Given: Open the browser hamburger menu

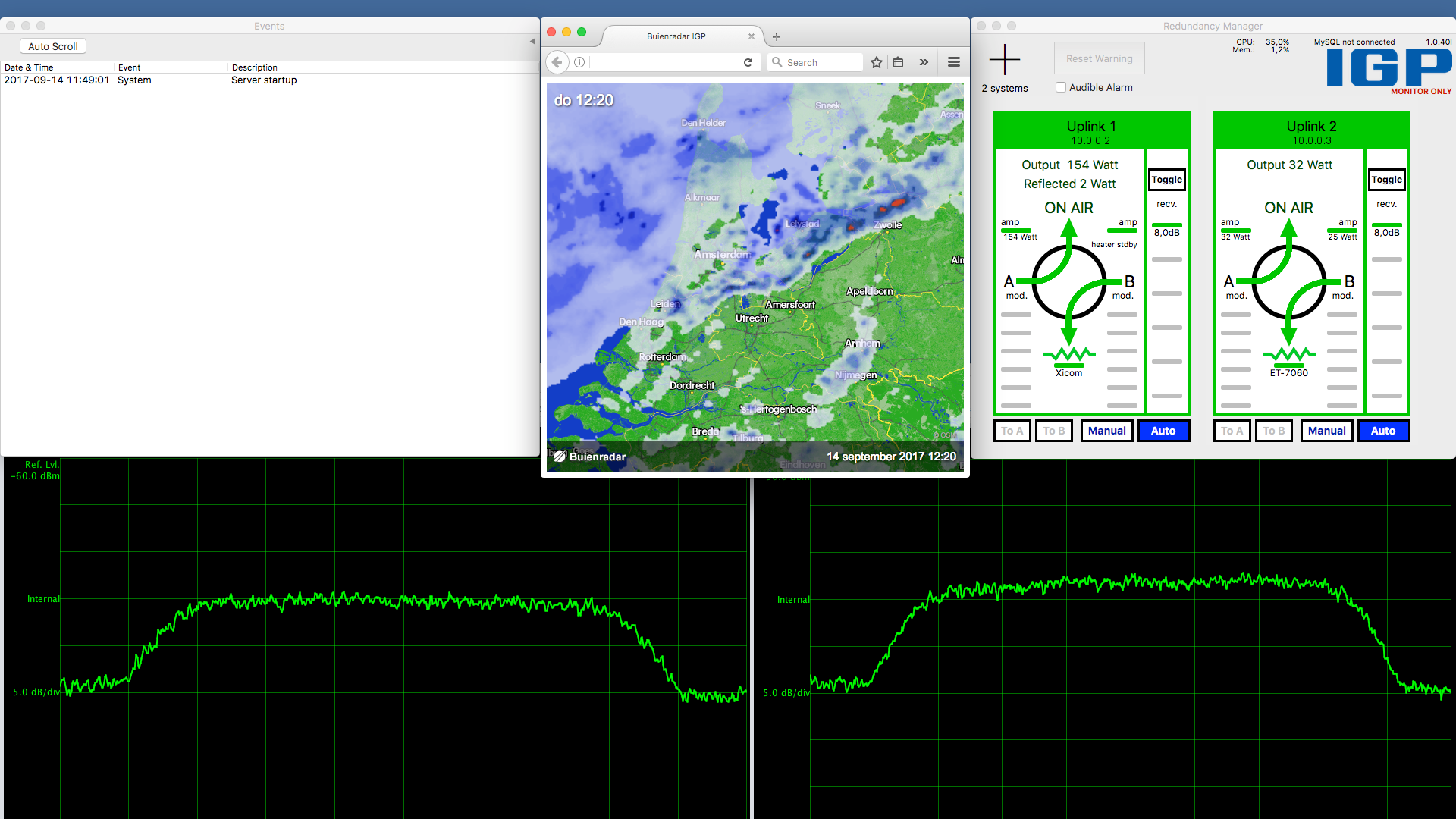Looking at the screenshot, I should click(954, 62).
